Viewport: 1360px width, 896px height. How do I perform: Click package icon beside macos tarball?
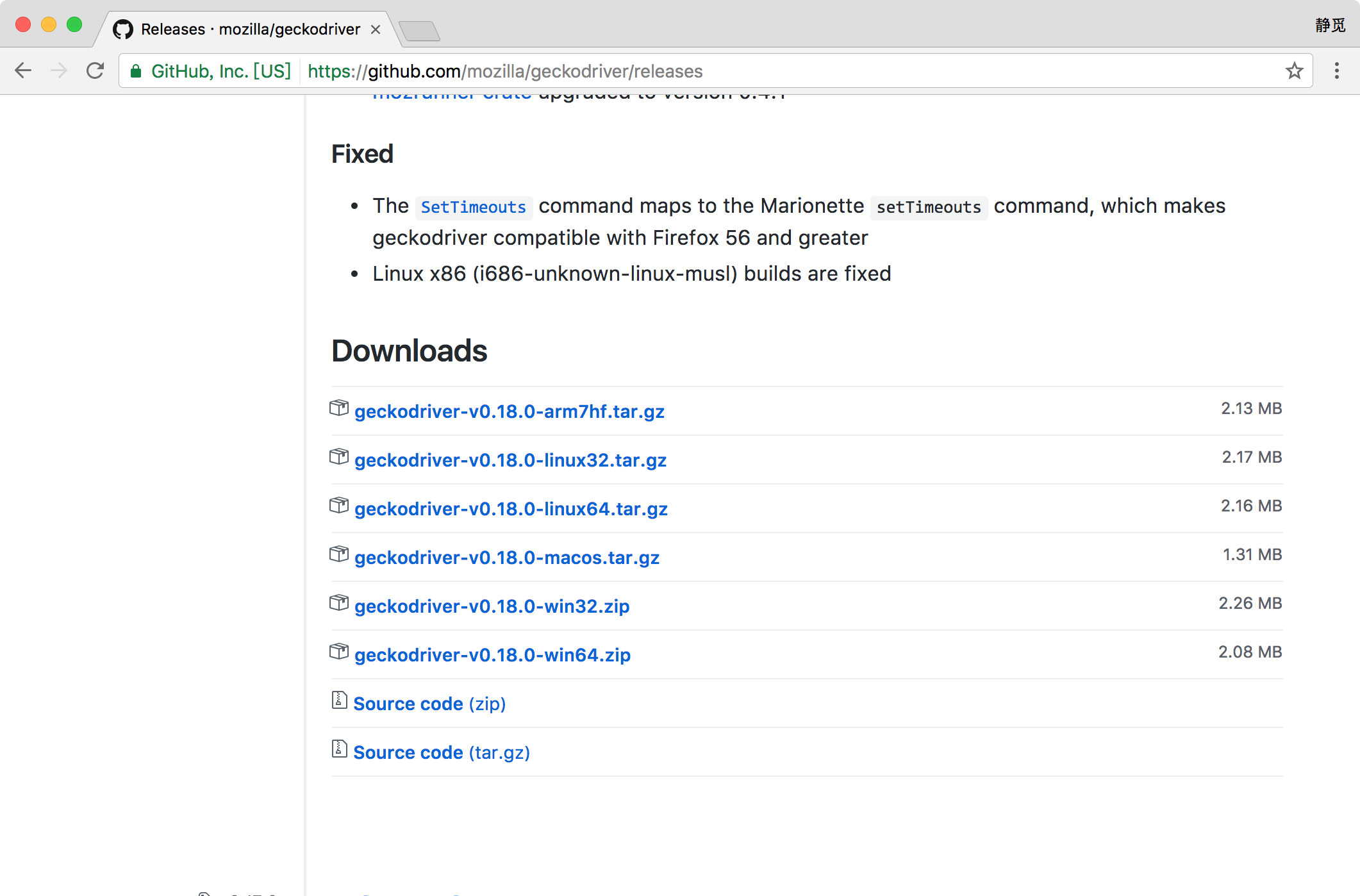click(x=339, y=554)
